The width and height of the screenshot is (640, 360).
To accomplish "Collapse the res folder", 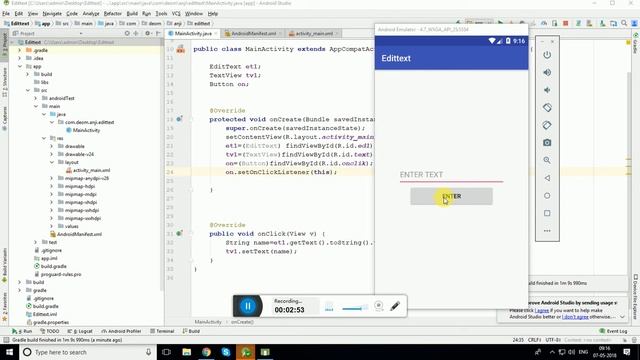I will click(44, 138).
